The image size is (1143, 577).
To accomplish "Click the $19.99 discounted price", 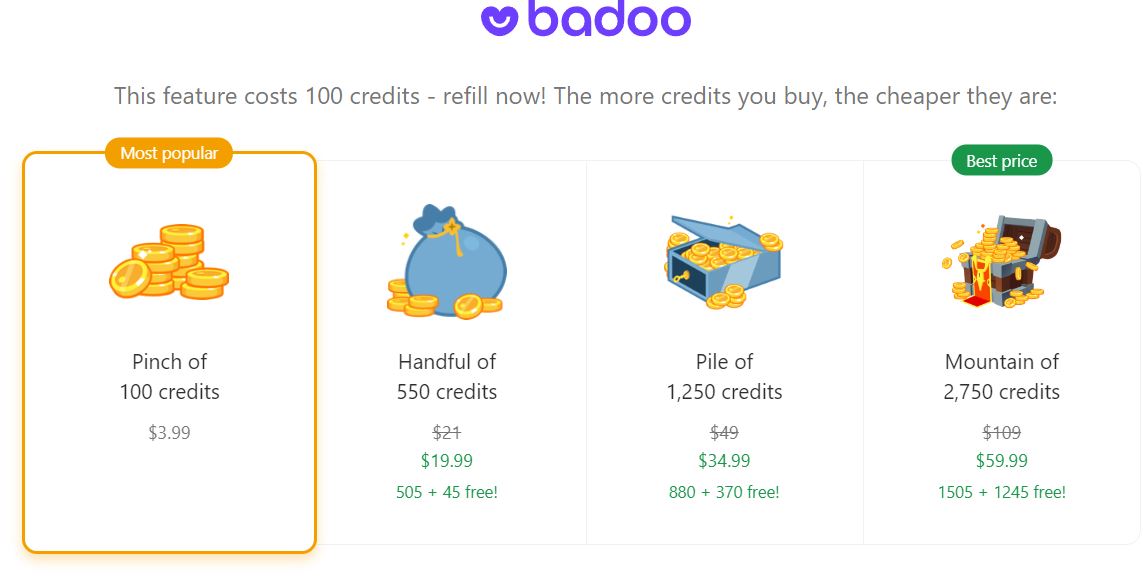I will point(447,460).
